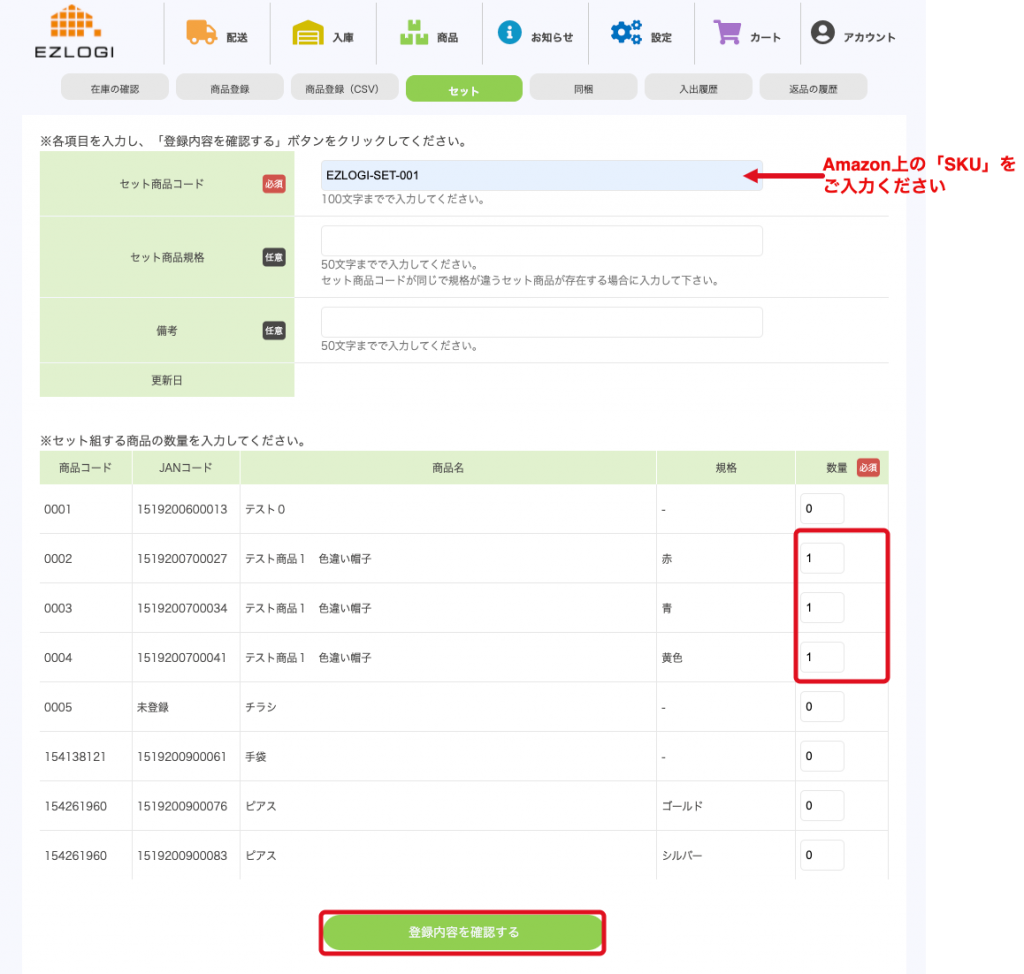Click the セット商品コード input field
This screenshot has width=1024, height=974.
tap(541, 175)
